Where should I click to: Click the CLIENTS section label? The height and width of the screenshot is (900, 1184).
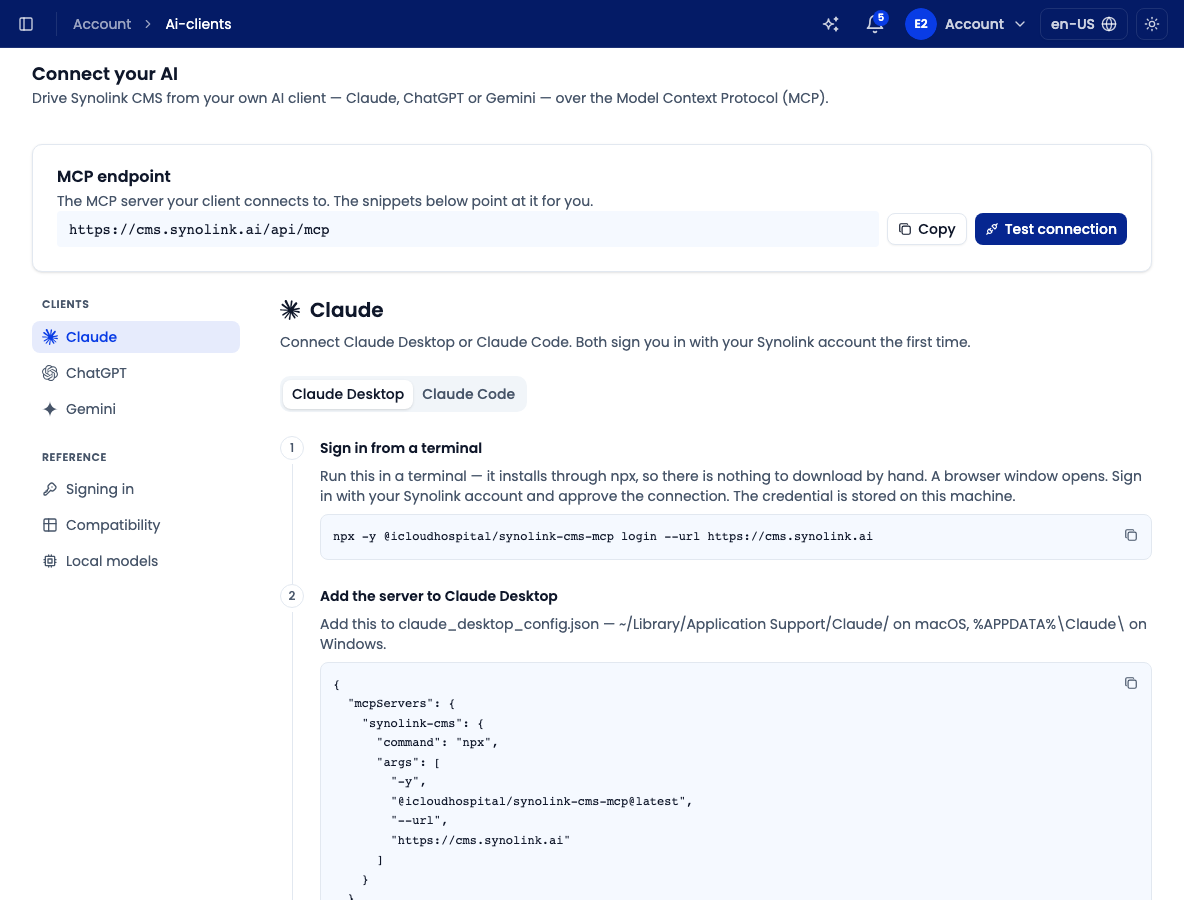coord(66,304)
